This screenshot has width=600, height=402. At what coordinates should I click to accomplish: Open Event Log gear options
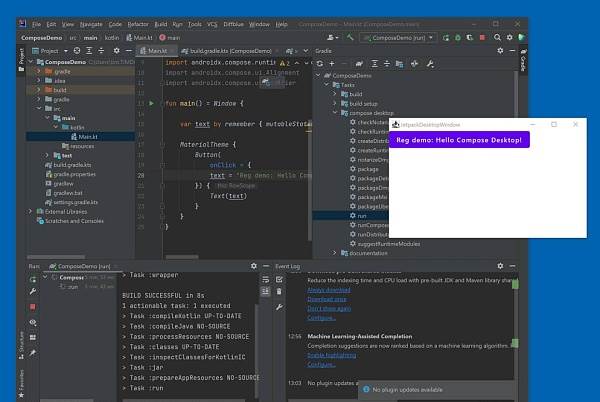pos(500,266)
